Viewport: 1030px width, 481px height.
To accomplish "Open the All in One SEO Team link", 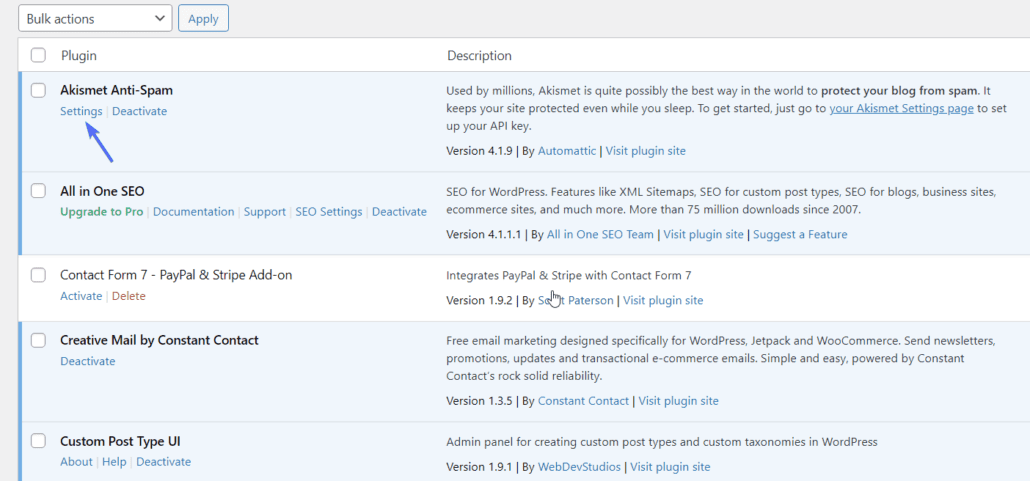I will click(600, 234).
